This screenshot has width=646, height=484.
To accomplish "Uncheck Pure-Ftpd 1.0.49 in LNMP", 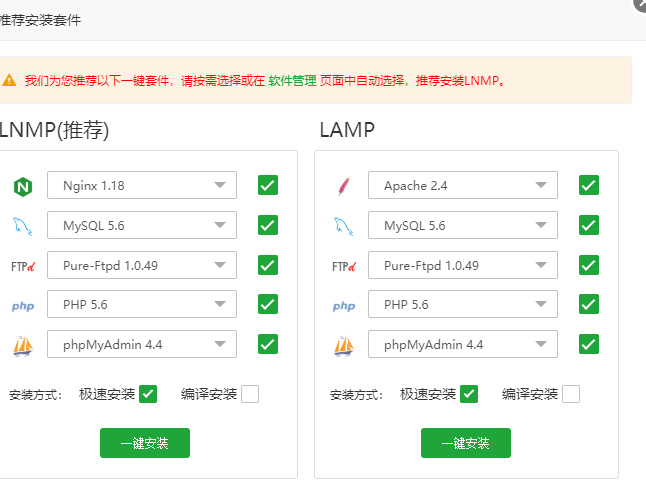I will click(268, 265).
